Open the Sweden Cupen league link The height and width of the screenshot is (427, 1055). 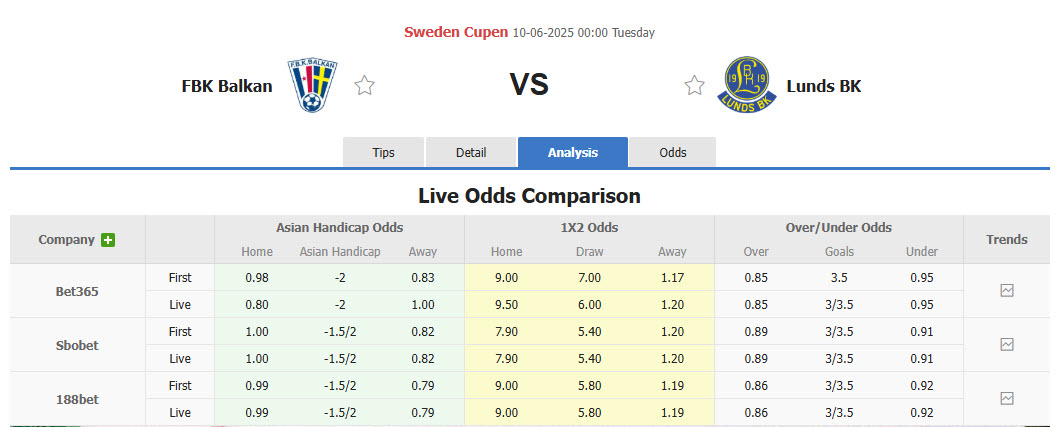[456, 32]
